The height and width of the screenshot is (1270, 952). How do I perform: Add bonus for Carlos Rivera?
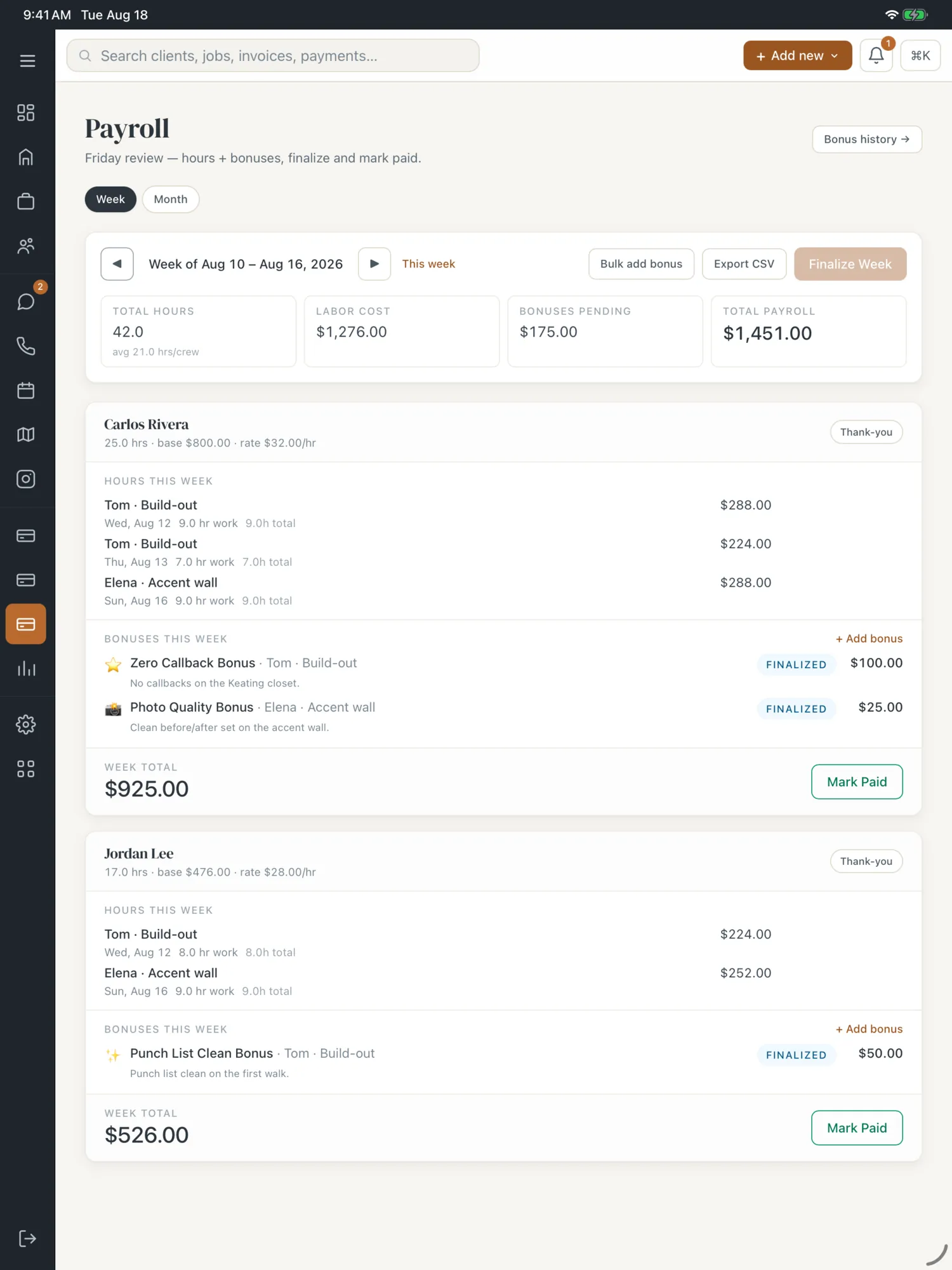pos(869,639)
